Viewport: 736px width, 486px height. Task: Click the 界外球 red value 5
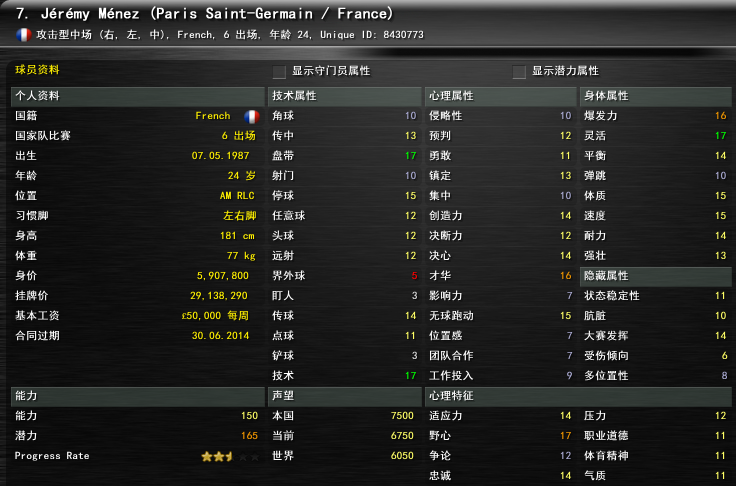tap(414, 276)
